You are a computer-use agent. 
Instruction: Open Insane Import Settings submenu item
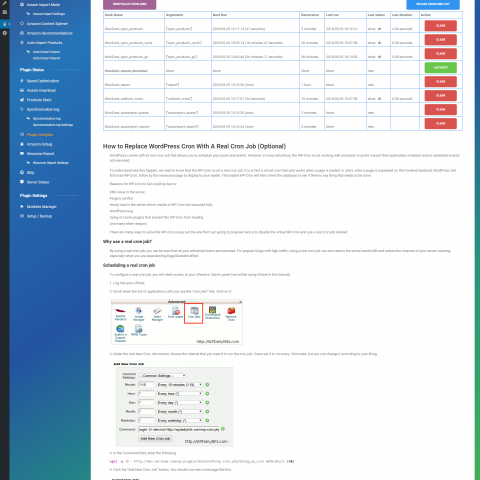(x=49, y=14)
